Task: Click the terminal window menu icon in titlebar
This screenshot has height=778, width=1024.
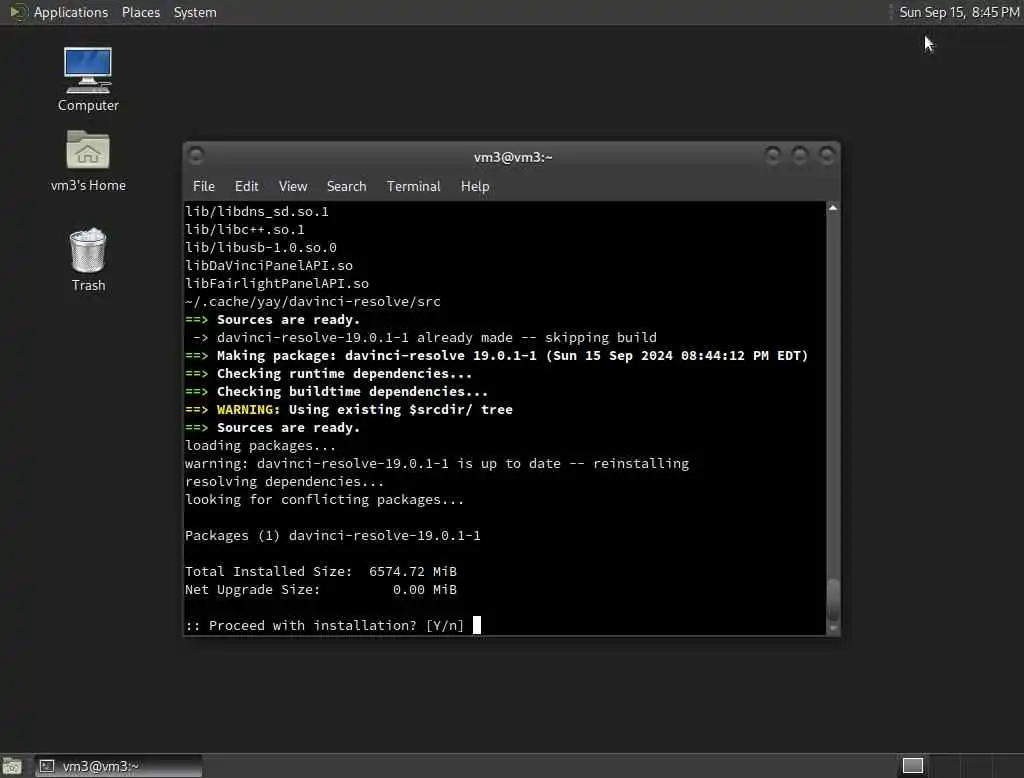Action: pyautogui.click(x=196, y=155)
